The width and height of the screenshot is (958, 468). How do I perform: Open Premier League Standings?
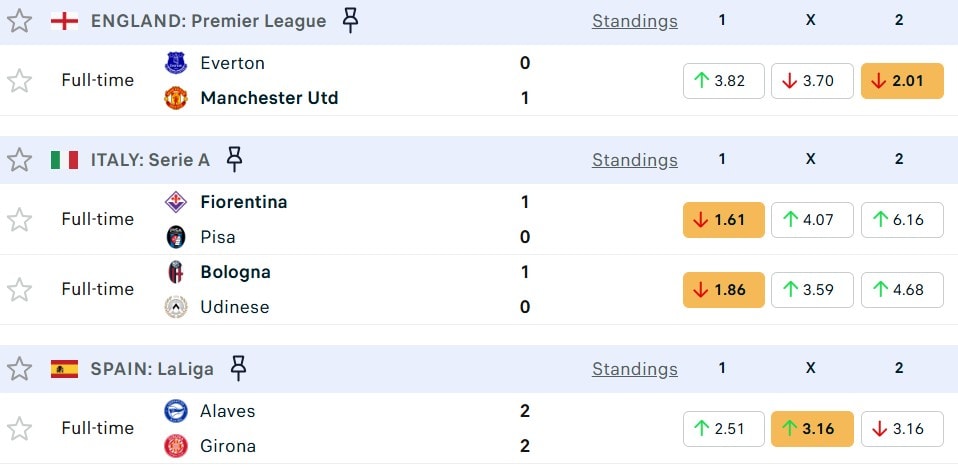pos(634,21)
